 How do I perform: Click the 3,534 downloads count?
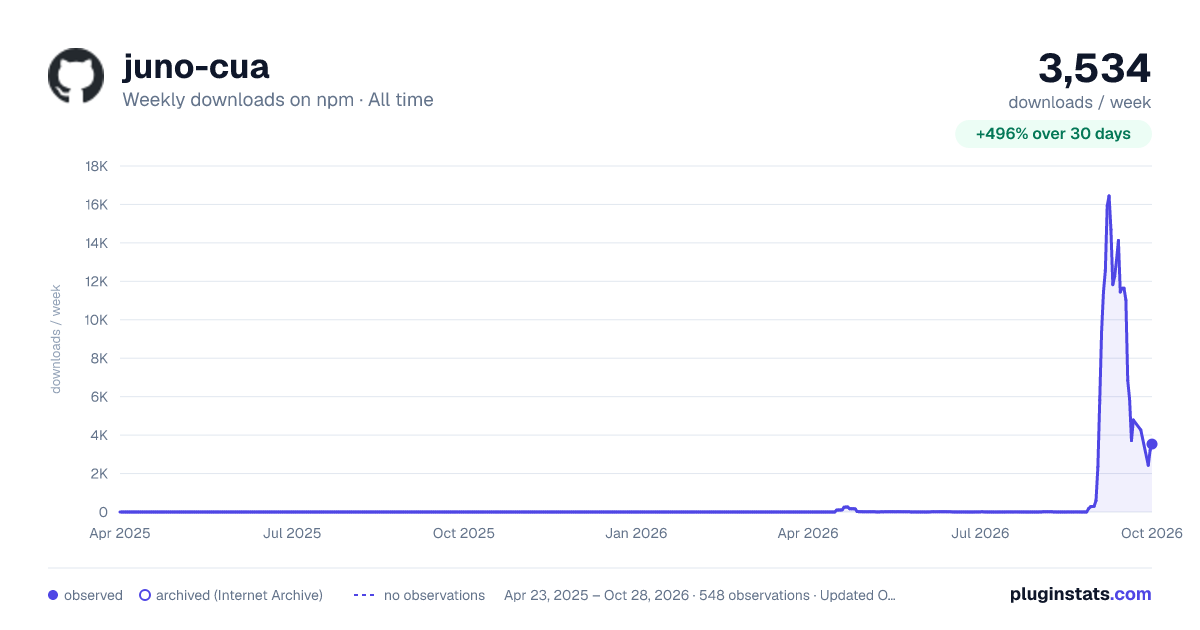[x=1095, y=68]
